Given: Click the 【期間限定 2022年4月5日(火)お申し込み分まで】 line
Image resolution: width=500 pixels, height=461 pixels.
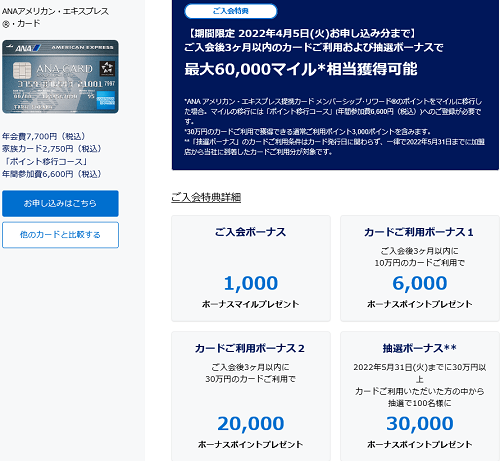Looking at the screenshot, I should [302, 34].
